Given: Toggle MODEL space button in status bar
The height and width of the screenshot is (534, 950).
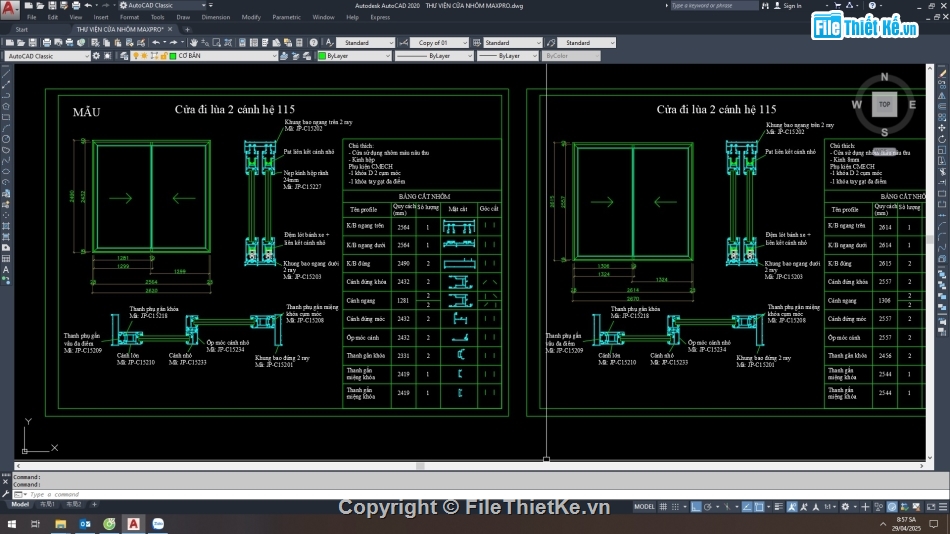Looking at the screenshot, I should [644, 507].
